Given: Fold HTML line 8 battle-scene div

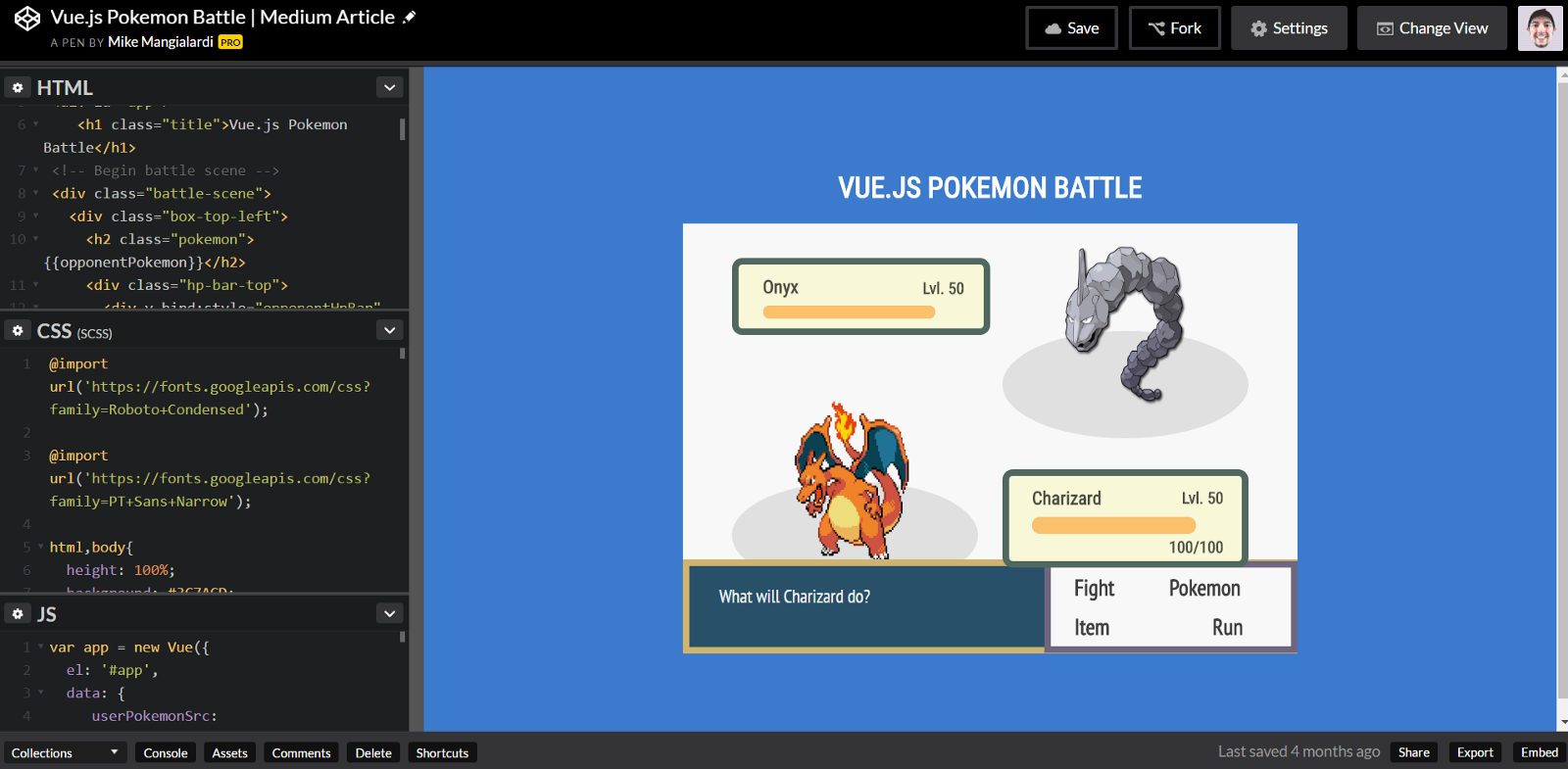Looking at the screenshot, I should [x=36, y=193].
